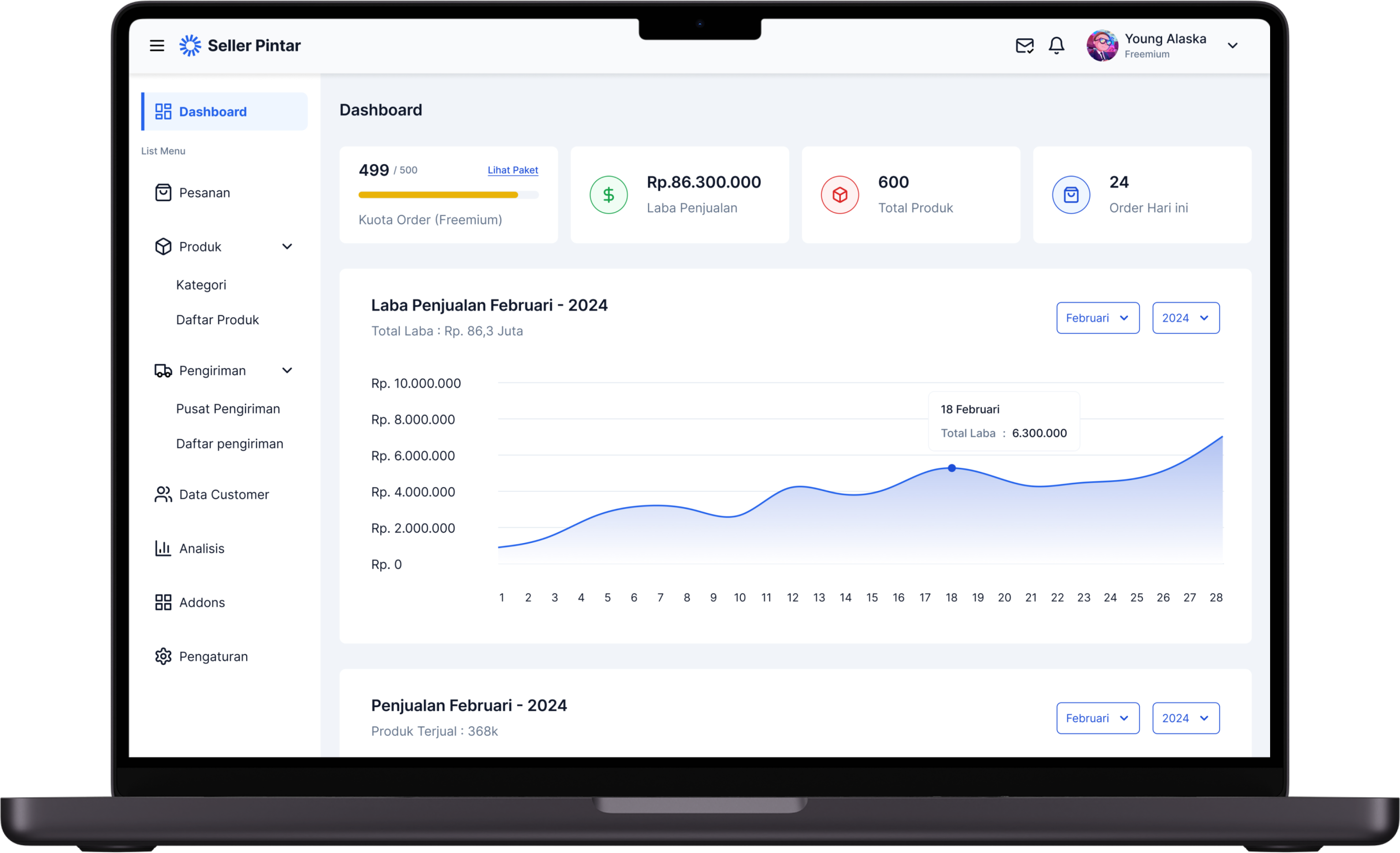Click the Rp. 10.000.000 axis label

click(x=416, y=383)
